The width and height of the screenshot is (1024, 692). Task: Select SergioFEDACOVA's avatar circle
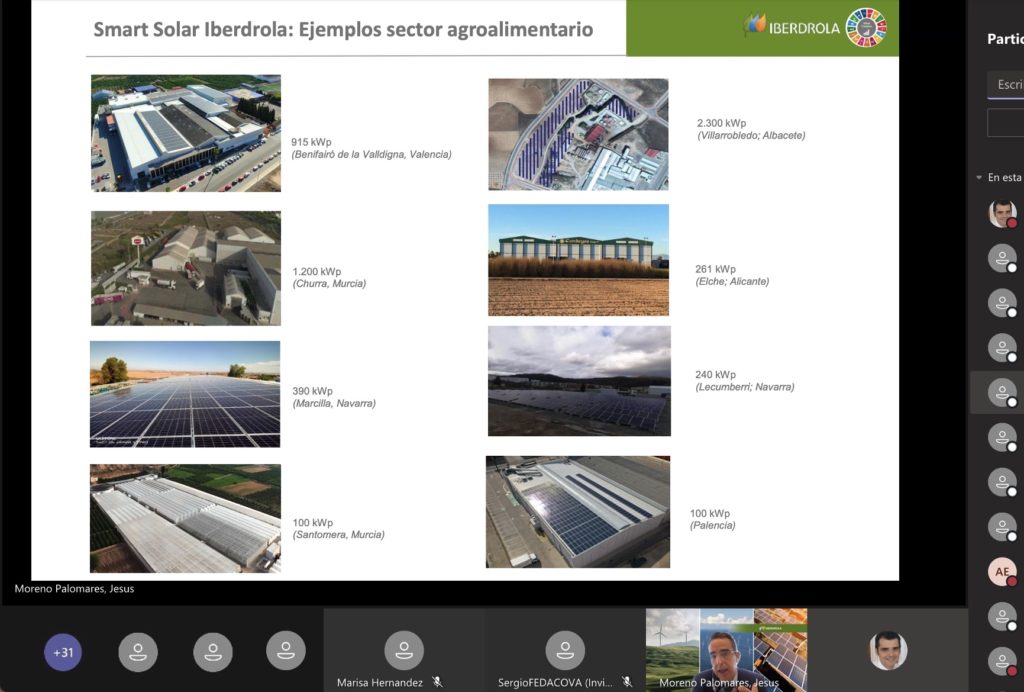(565, 650)
